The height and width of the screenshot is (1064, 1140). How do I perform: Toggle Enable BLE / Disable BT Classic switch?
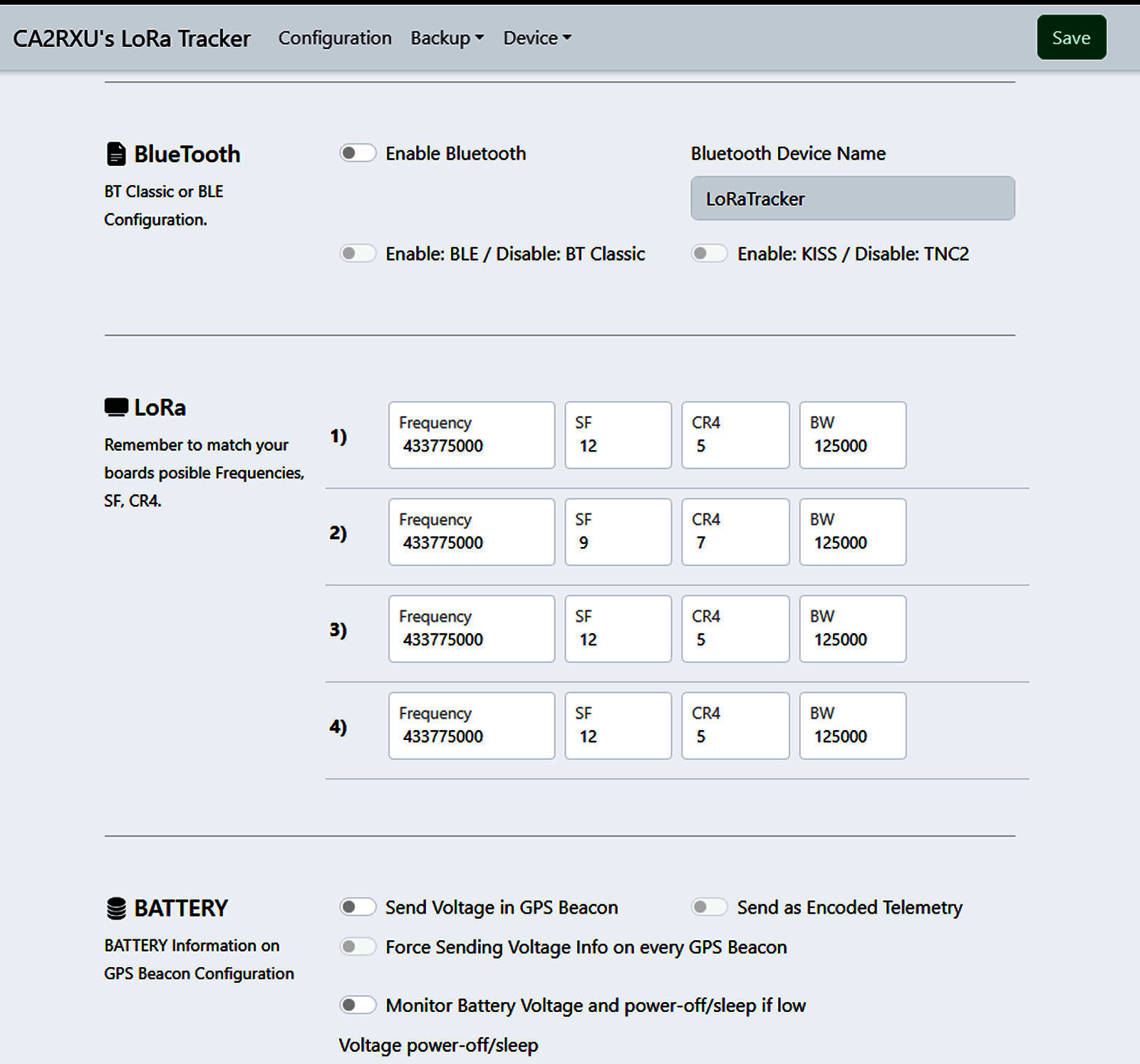(358, 254)
